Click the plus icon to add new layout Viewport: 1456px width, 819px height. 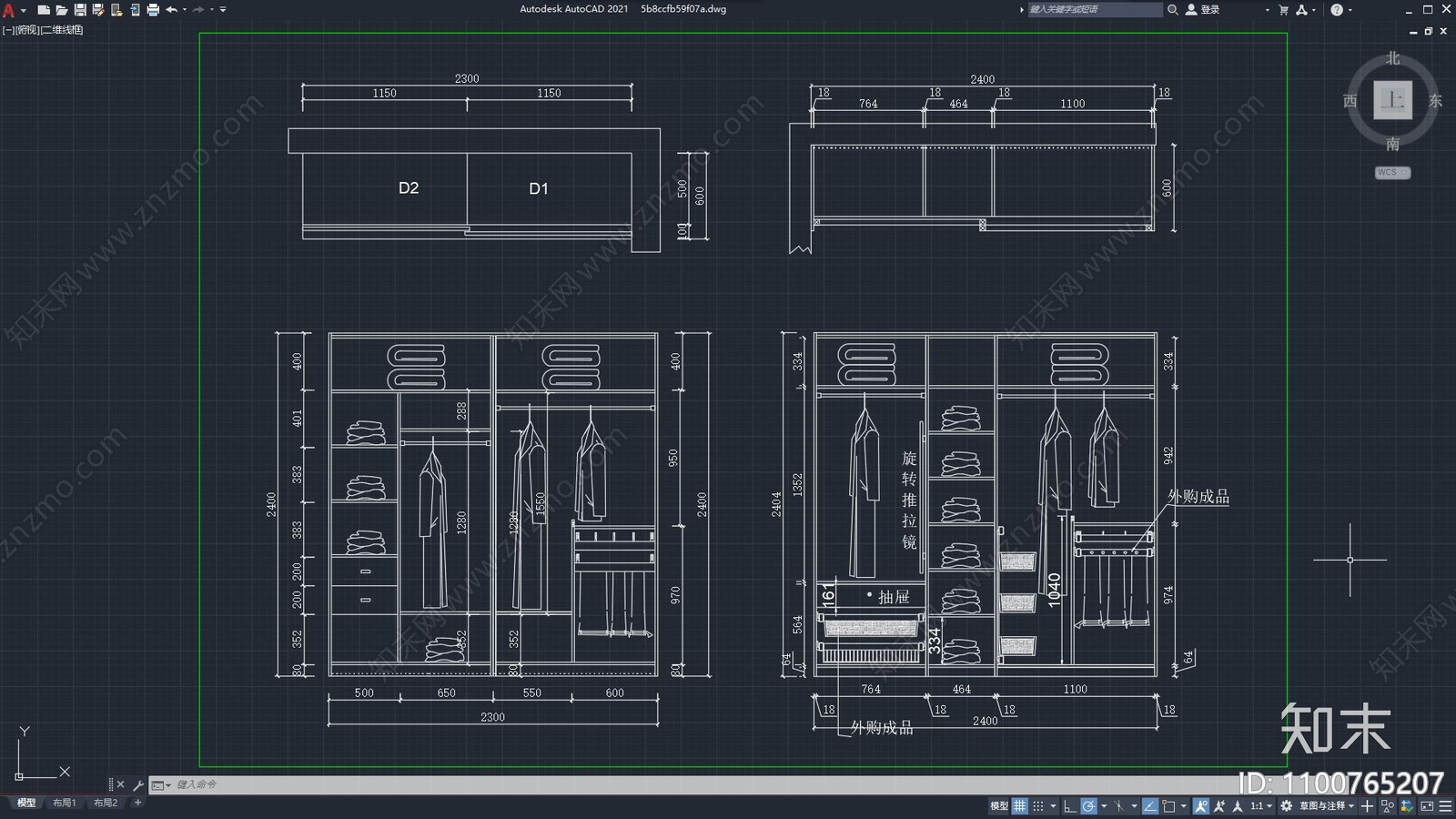[x=137, y=803]
